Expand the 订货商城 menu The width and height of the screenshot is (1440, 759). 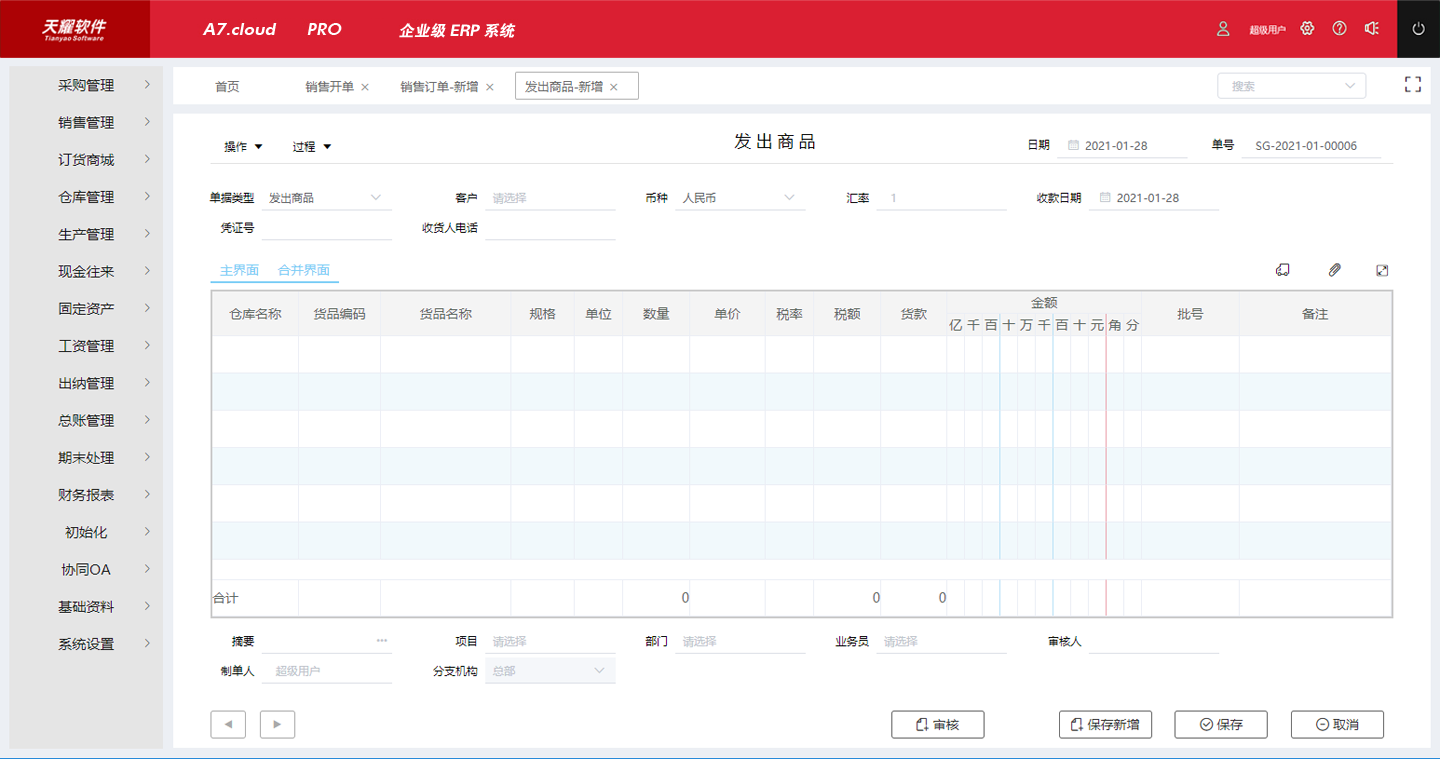point(86,160)
